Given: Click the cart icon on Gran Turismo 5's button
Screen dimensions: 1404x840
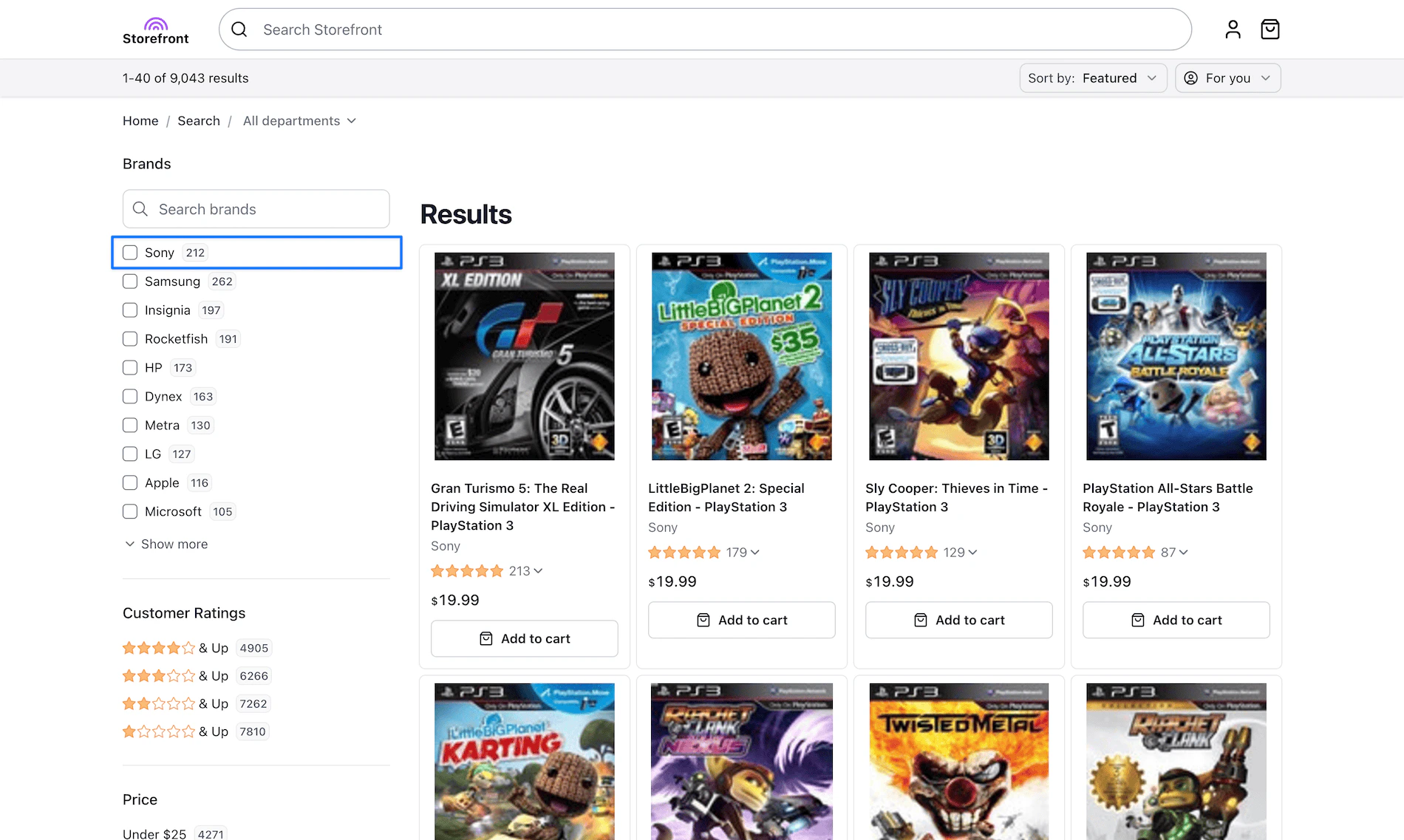Looking at the screenshot, I should pyautogui.click(x=487, y=638).
